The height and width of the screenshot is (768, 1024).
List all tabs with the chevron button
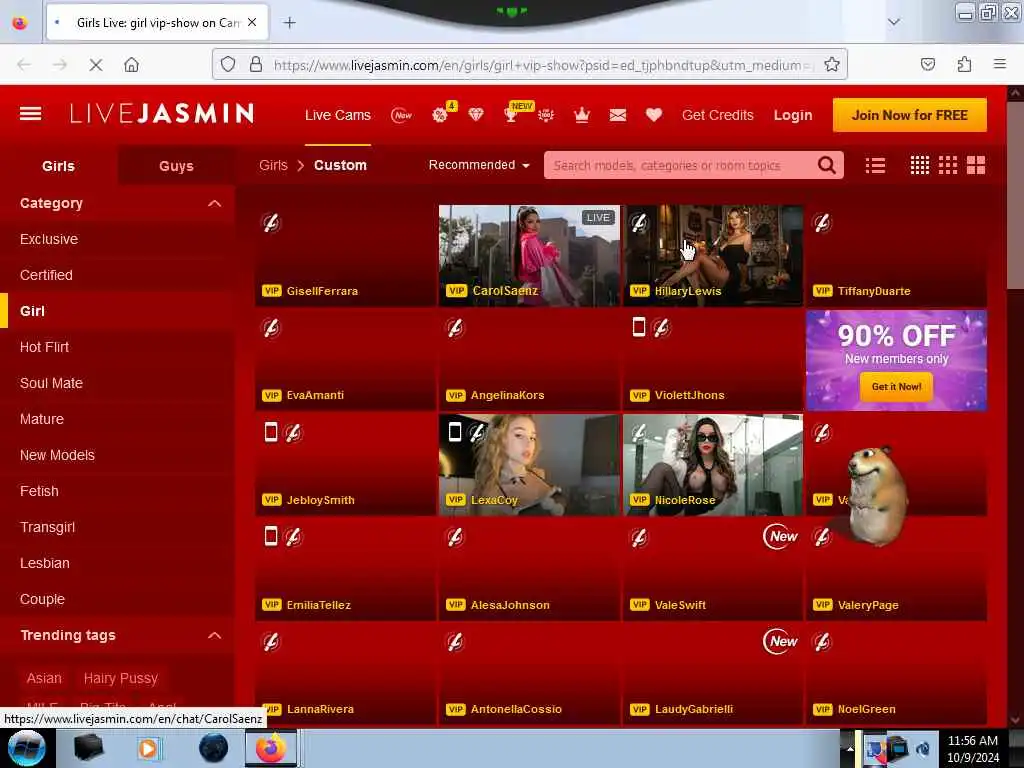893,22
